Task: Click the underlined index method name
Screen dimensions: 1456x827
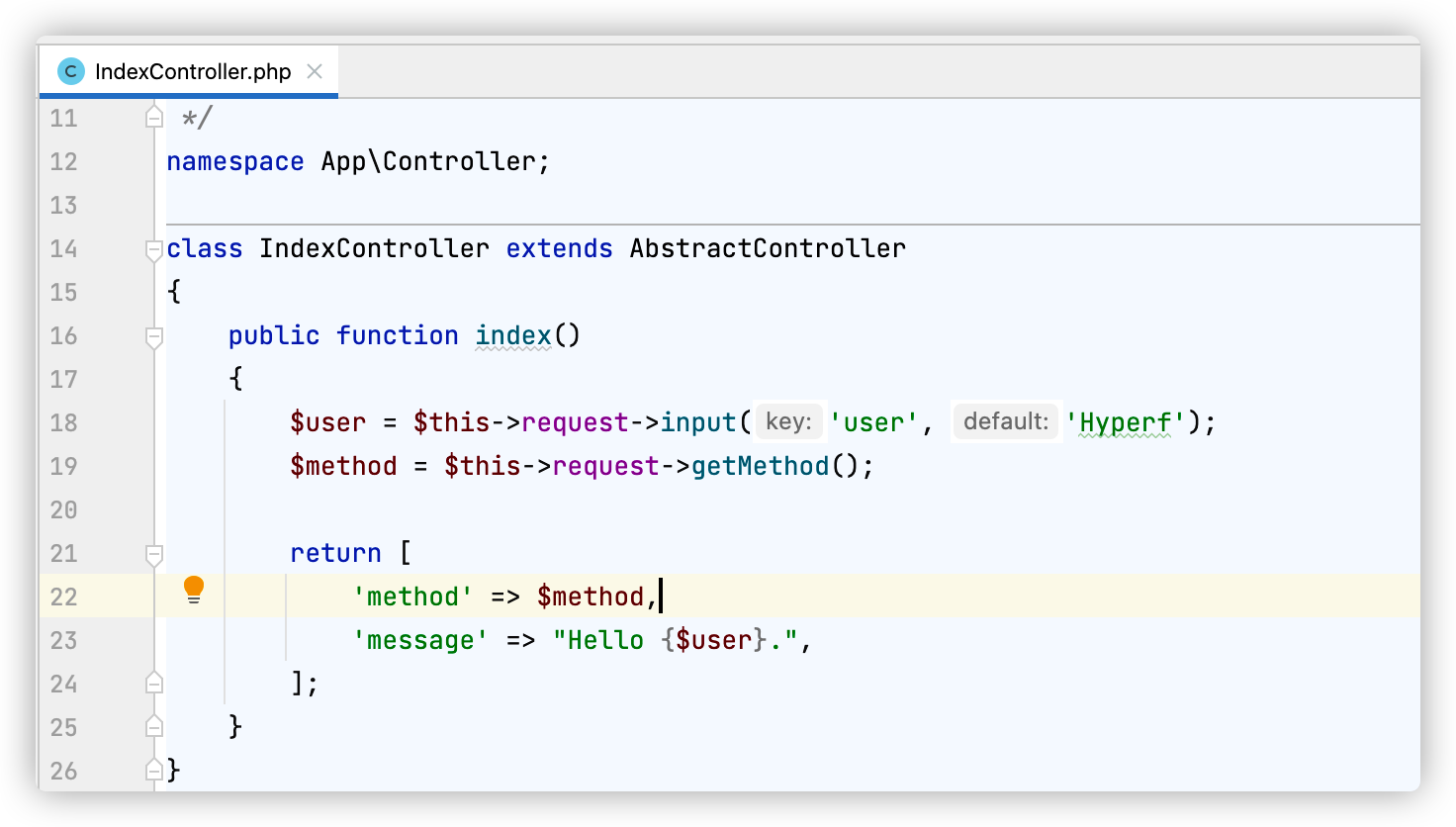Action: coord(511,335)
